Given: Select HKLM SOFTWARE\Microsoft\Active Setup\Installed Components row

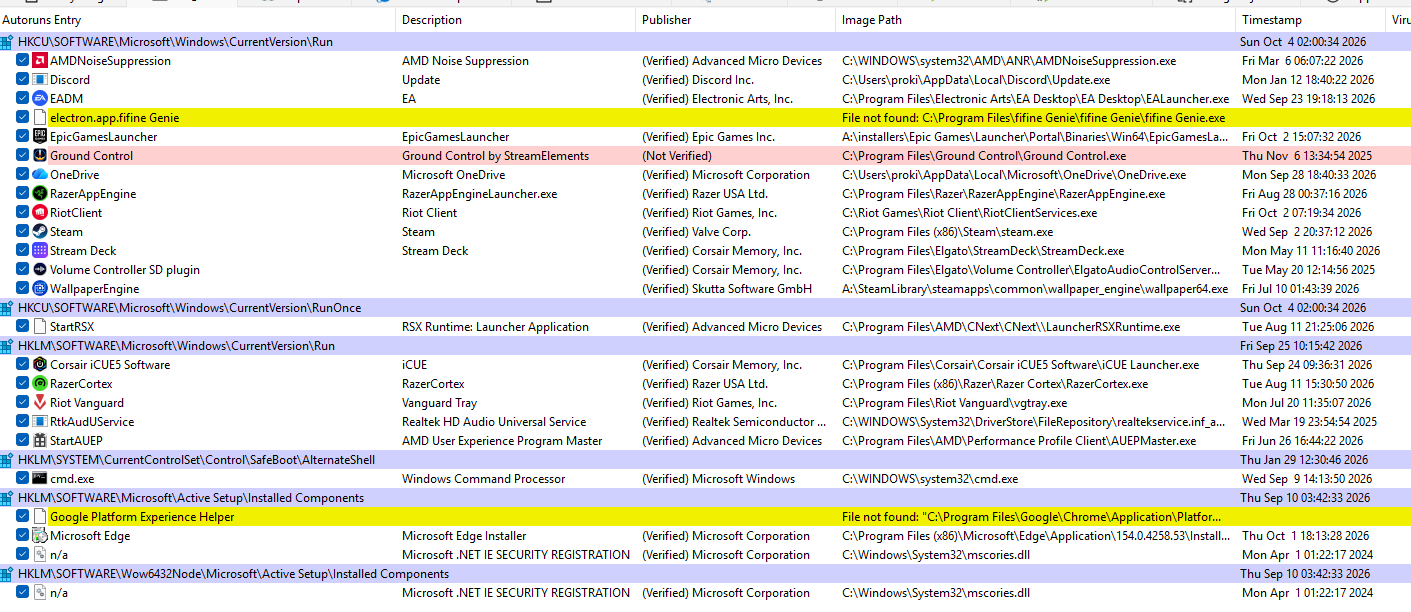Looking at the screenshot, I should (x=705, y=498).
